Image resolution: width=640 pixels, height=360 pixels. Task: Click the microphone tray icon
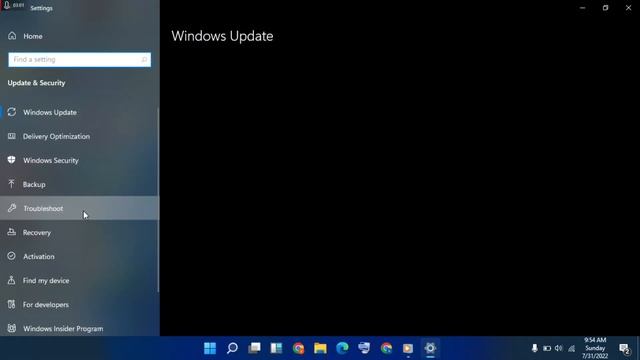[x=534, y=348]
